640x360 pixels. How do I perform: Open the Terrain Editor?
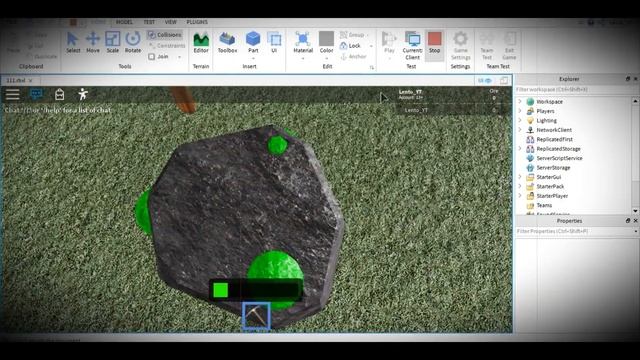pyautogui.click(x=201, y=42)
